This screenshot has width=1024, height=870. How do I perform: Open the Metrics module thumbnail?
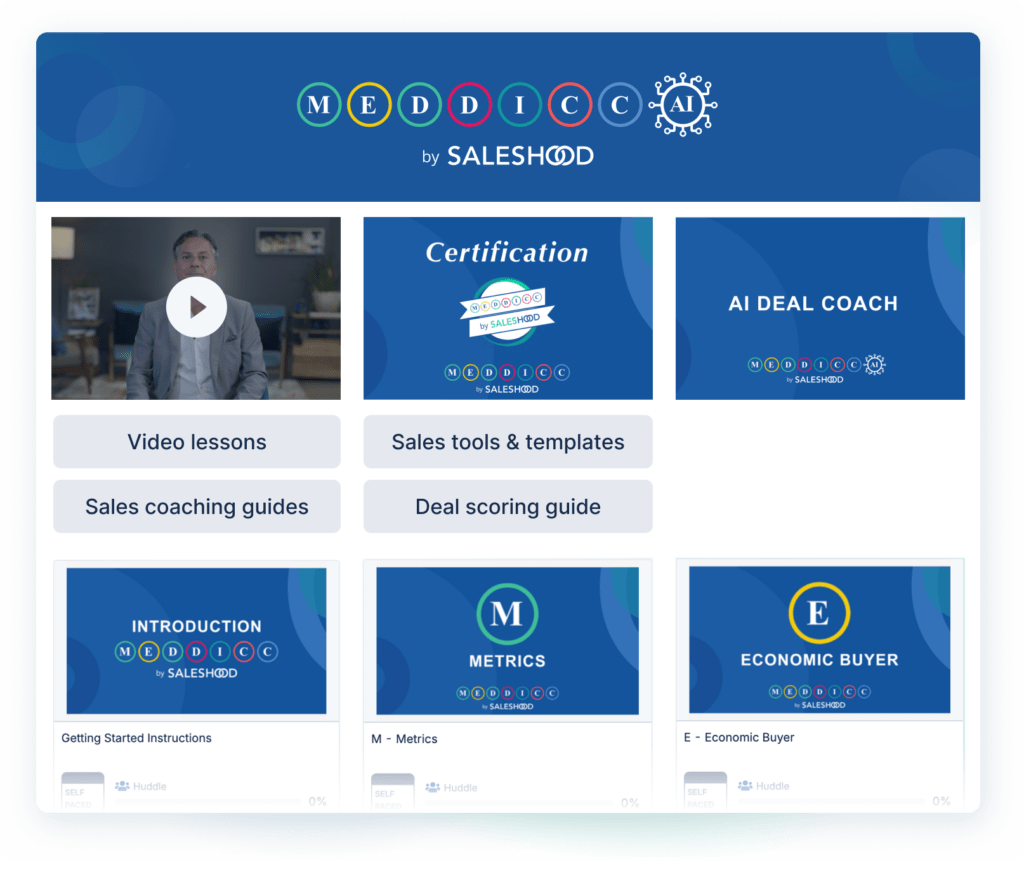click(x=507, y=641)
